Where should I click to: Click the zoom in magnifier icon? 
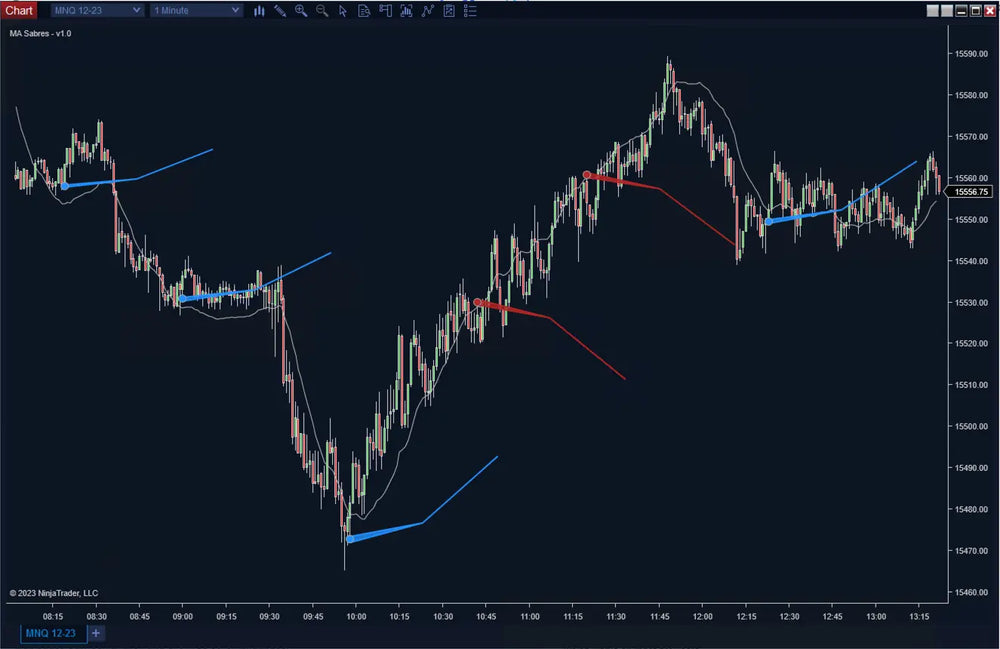[301, 11]
